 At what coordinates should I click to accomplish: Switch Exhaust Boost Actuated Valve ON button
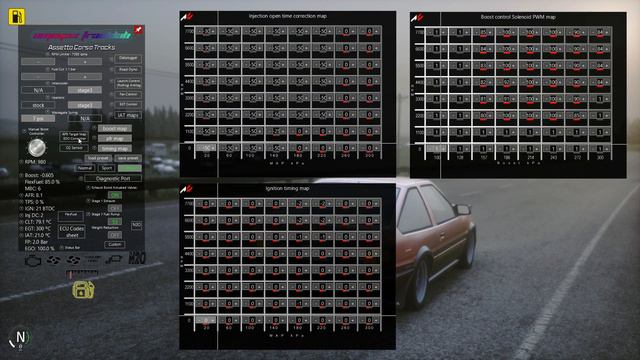(x=115, y=195)
